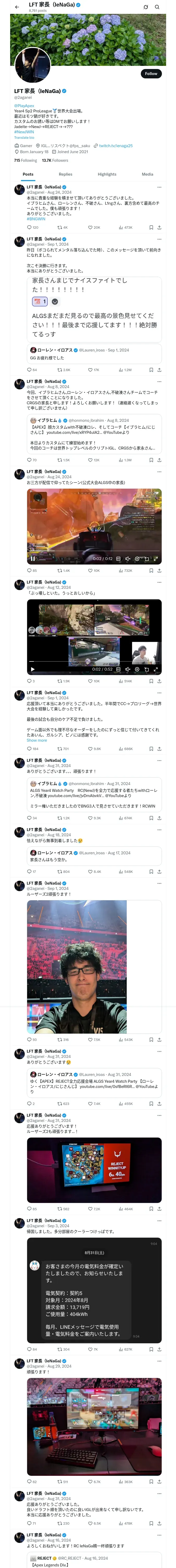176x1568 pixels.
Task: Expand the truncated post with Show more
Action: 37,740
